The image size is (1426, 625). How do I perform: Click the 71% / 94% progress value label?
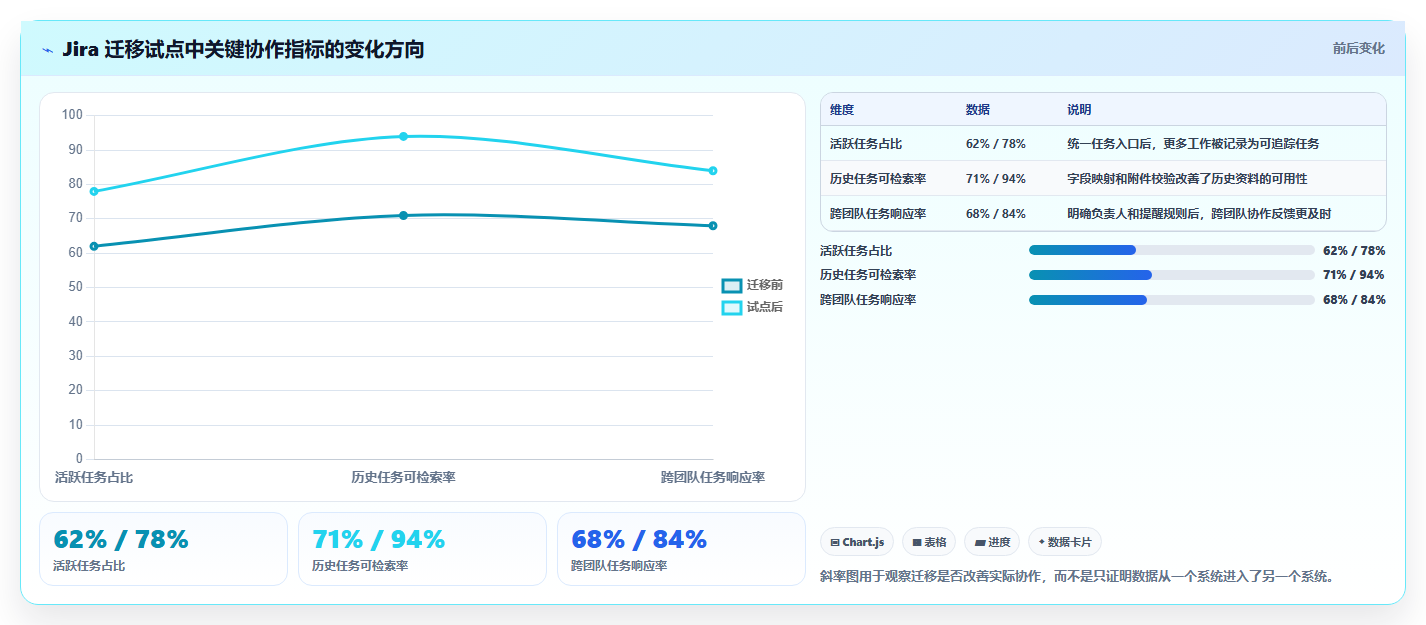click(1354, 275)
